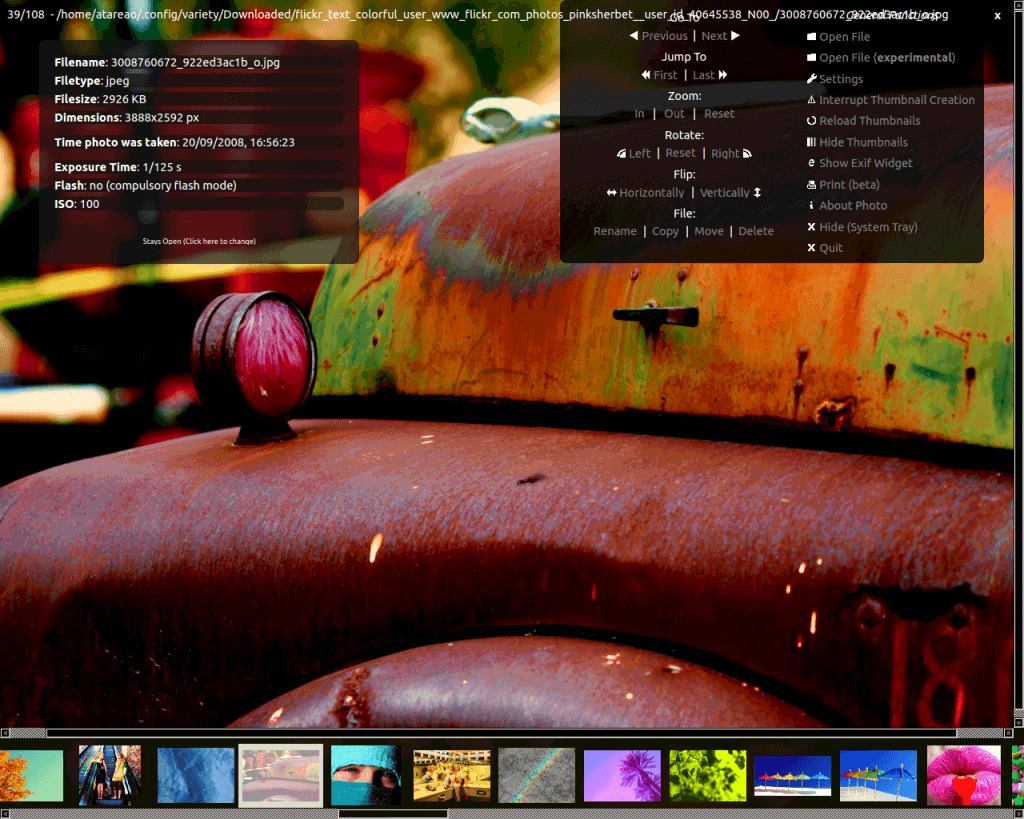This screenshot has width=1024, height=819.
Task: Open the pink lips thumbnail
Action: tap(963, 775)
